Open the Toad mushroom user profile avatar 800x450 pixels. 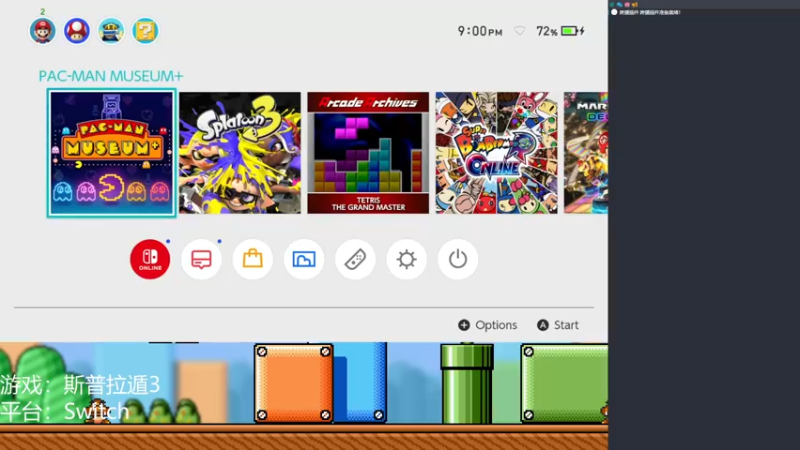coord(77,31)
